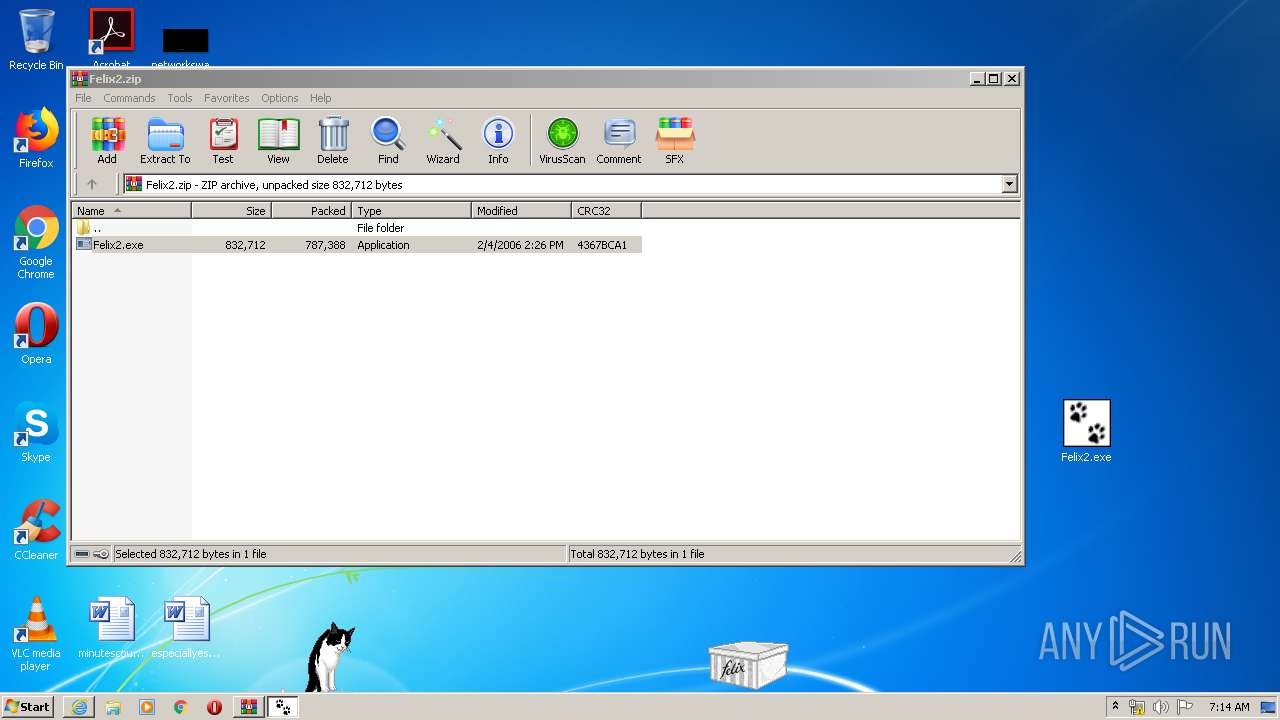Click the felix box on the desktop
The height and width of the screenshot is (720, 1280).
coord(748,665)
